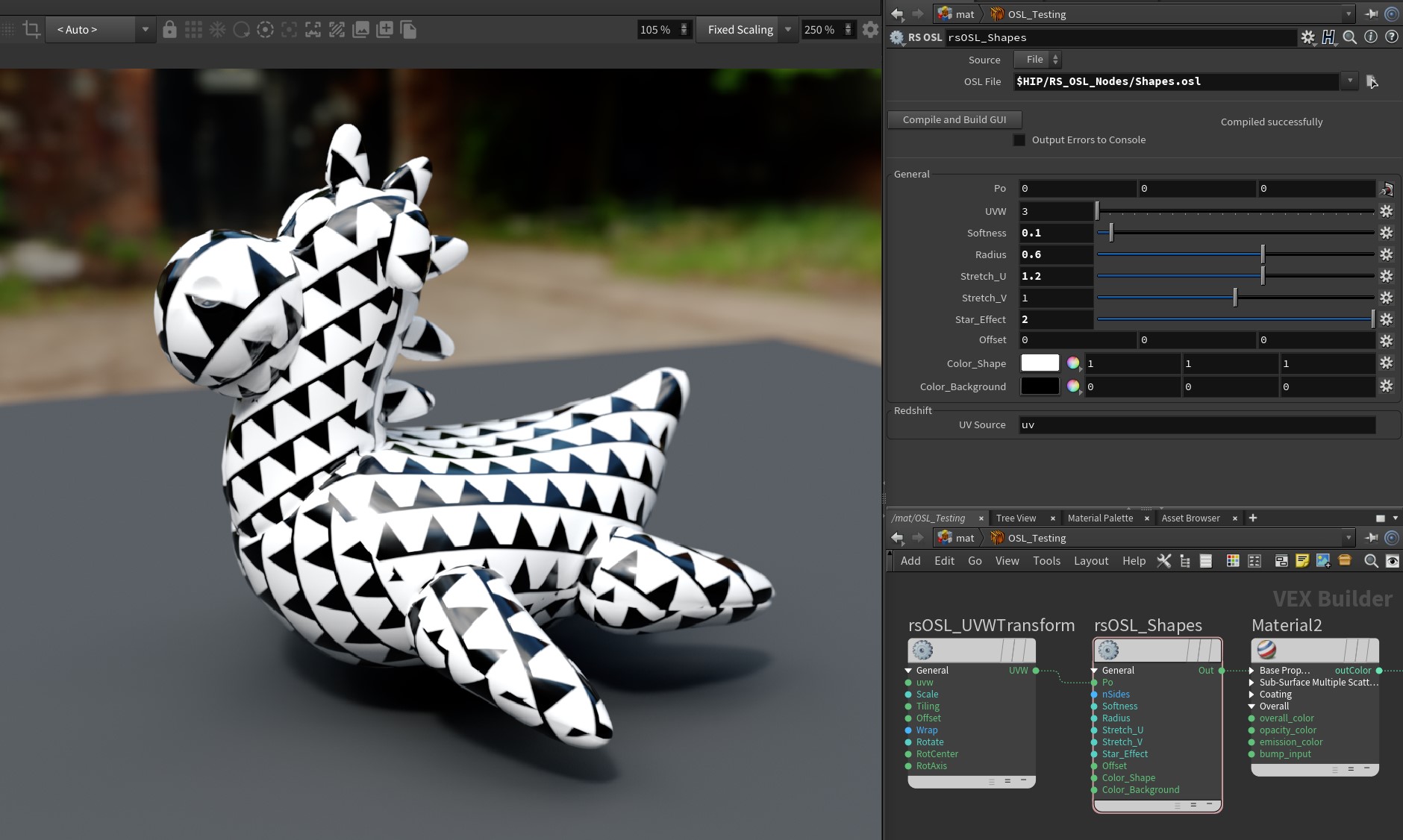Open the Add menu in network editor
Screen dimensions: 1403x840
[x=910, y=561]
